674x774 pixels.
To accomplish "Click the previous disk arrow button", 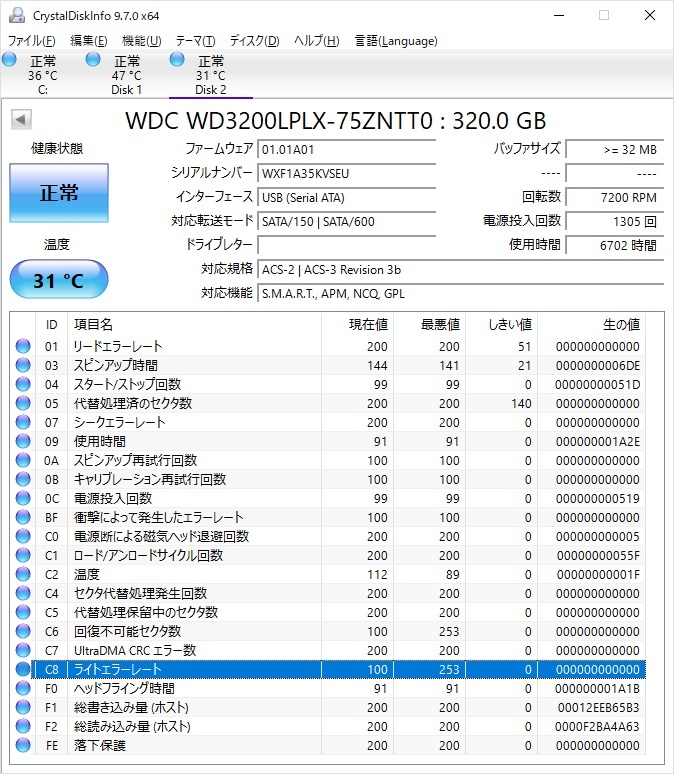I will coord(21,119).
